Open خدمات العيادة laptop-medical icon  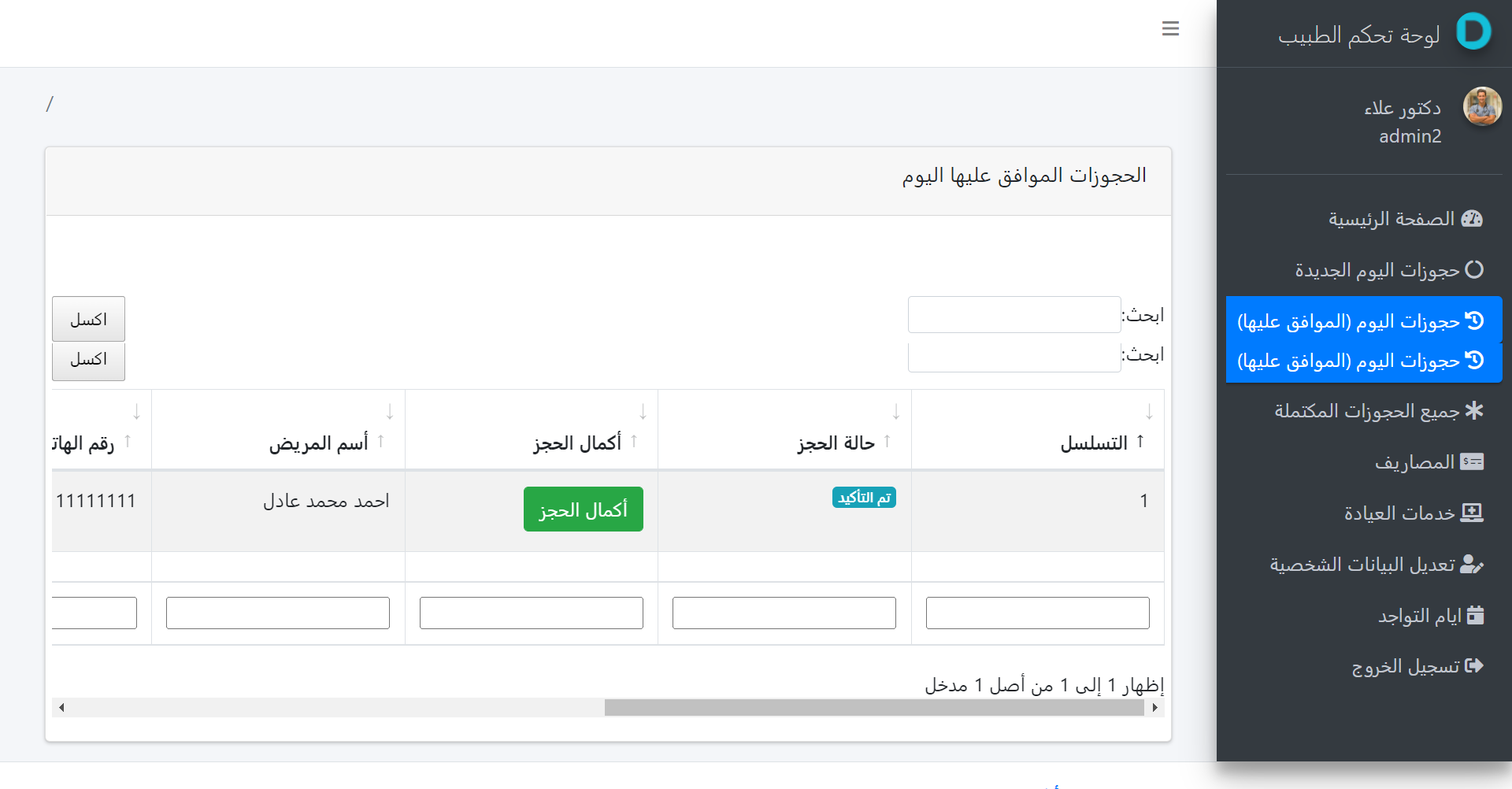pyautogui.click(x=1472, y=513)
